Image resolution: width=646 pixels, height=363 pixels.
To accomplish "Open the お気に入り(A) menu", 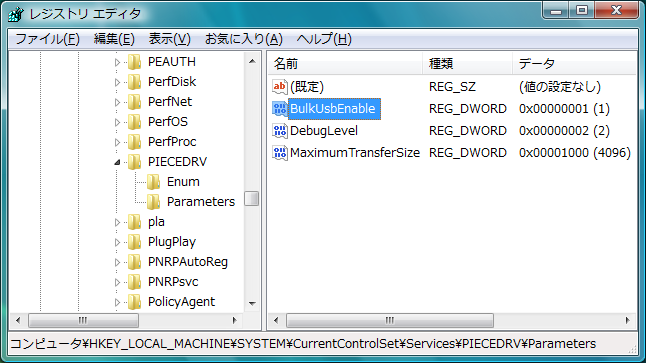I will point(244,39).
